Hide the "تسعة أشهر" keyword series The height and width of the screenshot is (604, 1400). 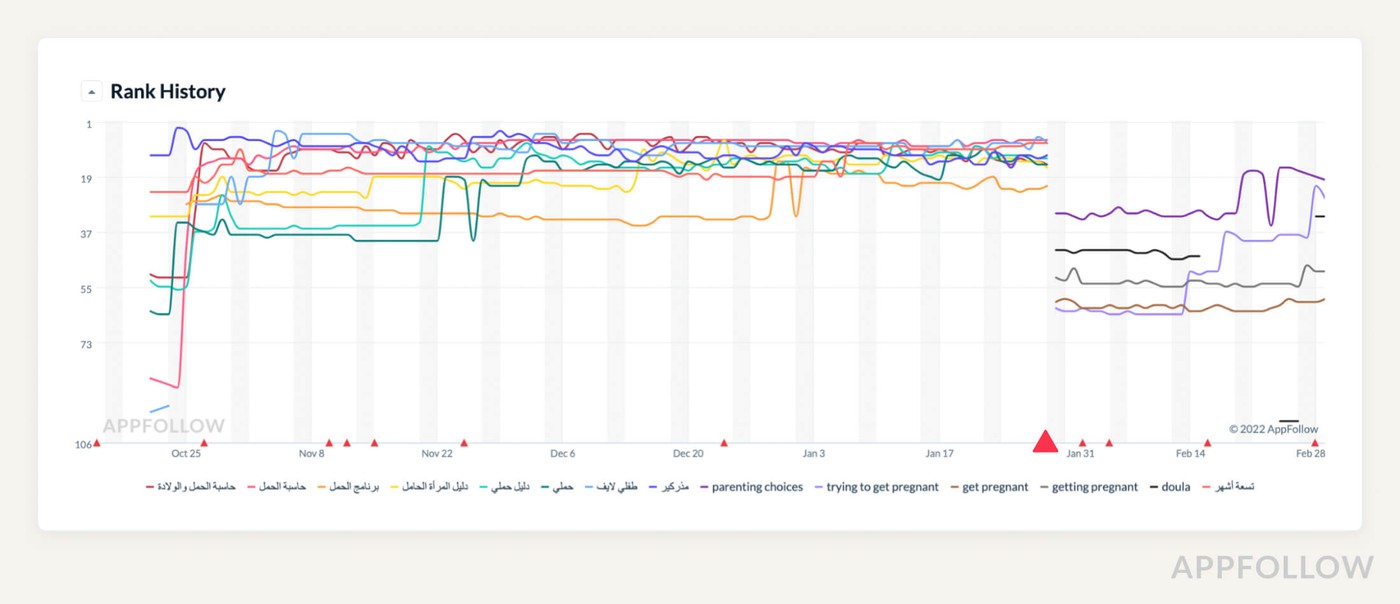[1231, 487]
